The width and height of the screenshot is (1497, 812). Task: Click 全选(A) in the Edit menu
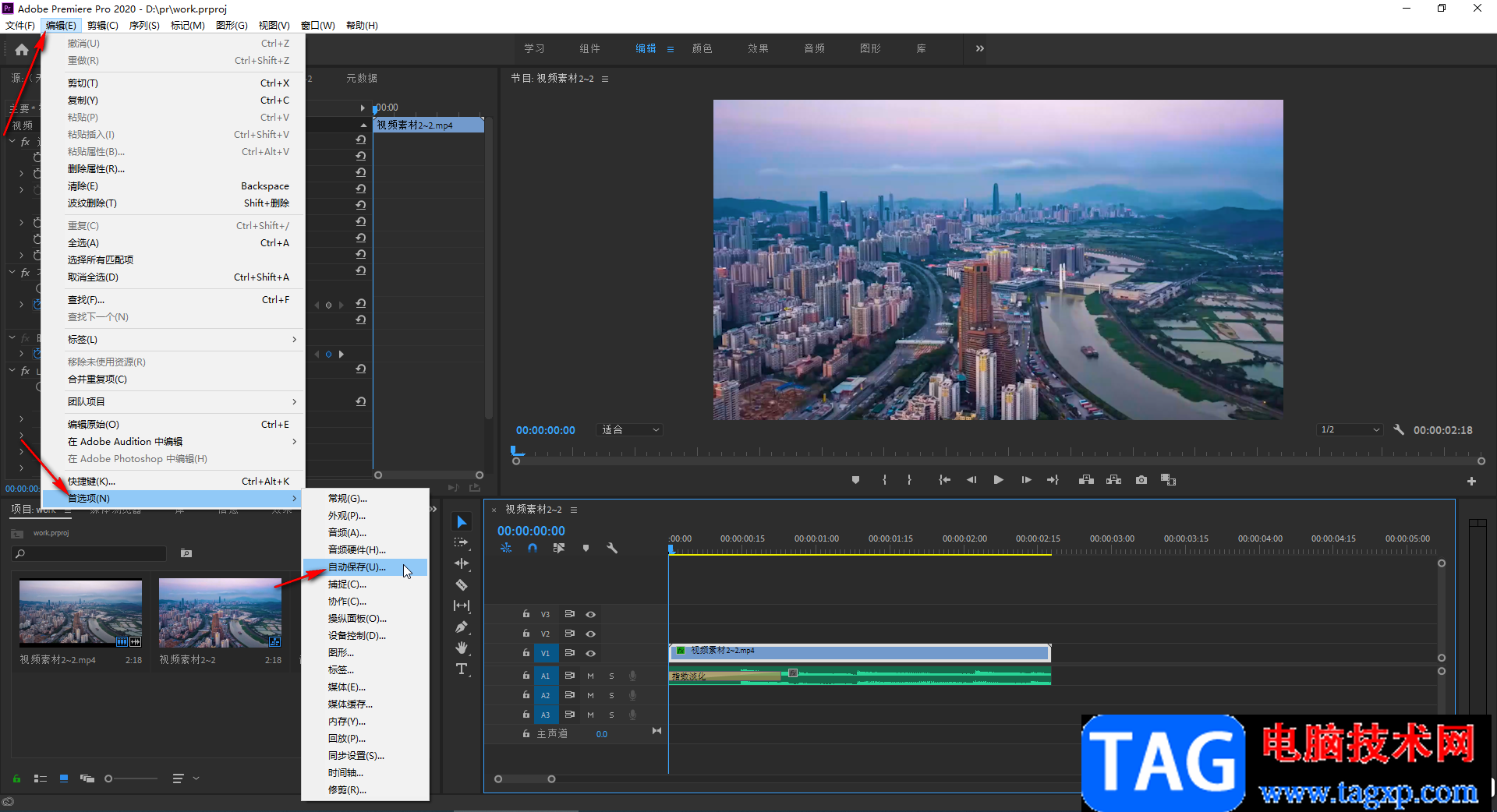[x=83, y=243]
